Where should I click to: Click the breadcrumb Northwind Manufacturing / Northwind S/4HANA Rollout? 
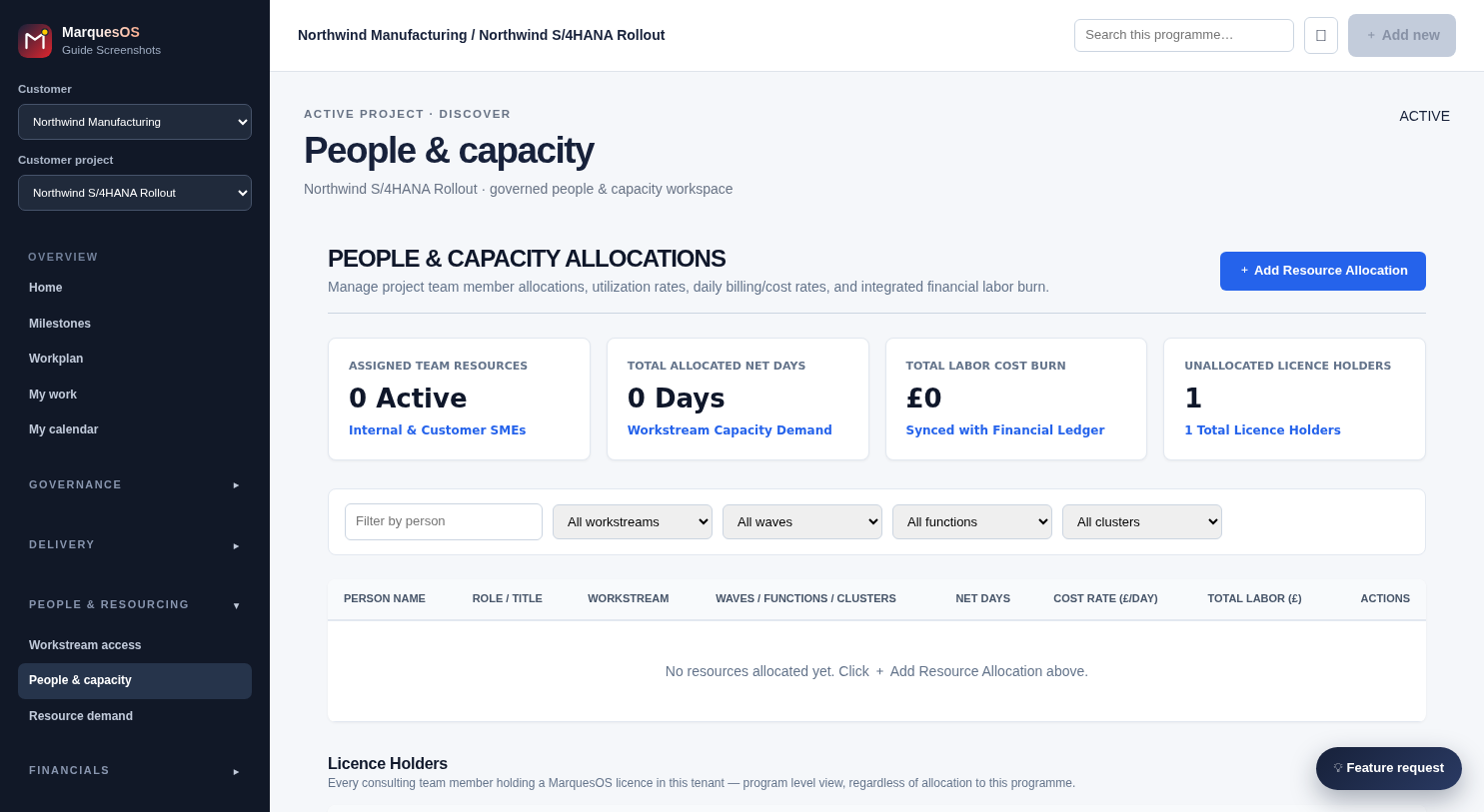click(x=481, y=35)
